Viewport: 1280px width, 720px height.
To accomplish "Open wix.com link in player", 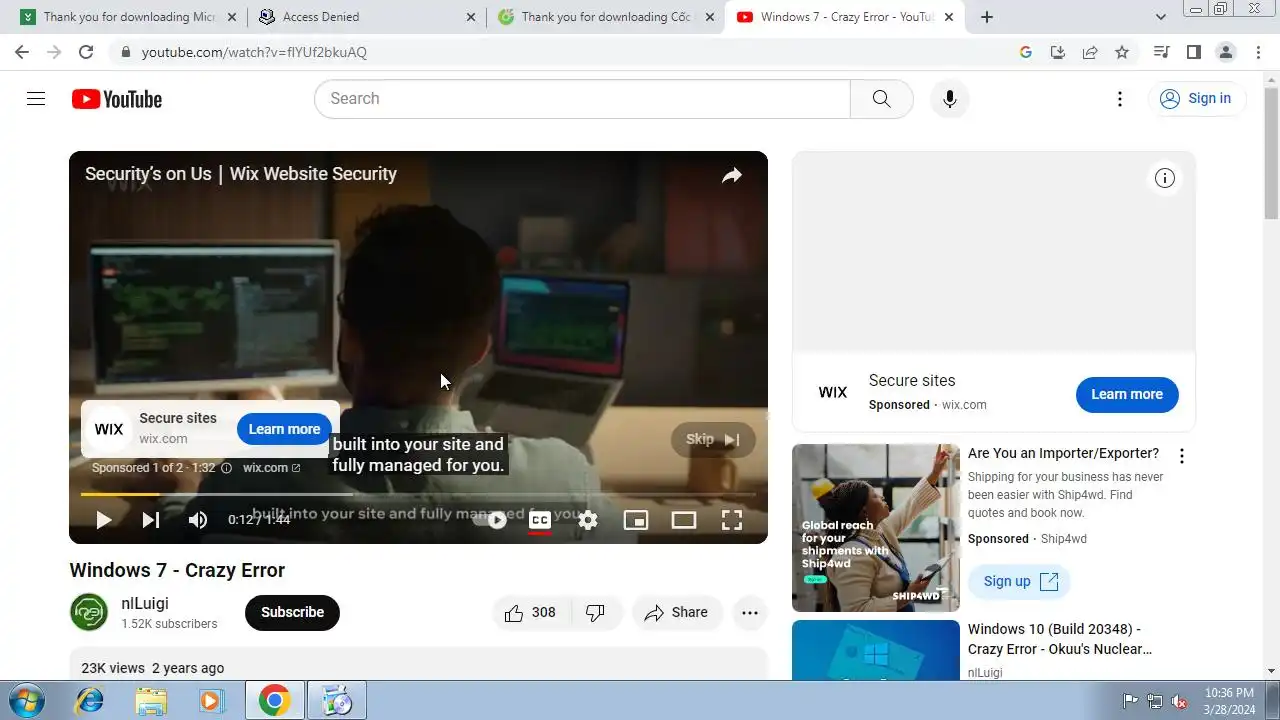I will tap(271, 467).
